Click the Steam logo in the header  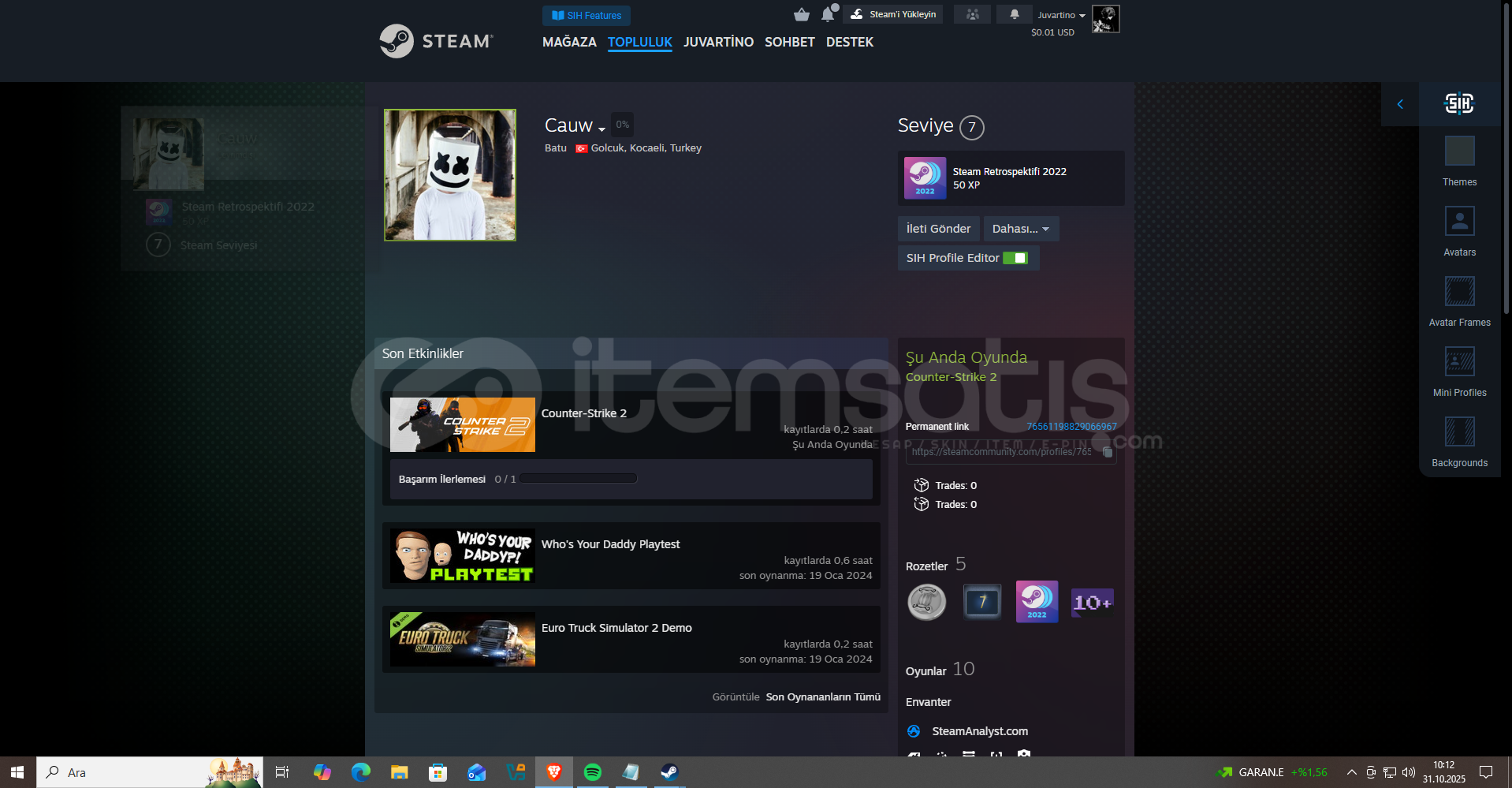point(437,41)
